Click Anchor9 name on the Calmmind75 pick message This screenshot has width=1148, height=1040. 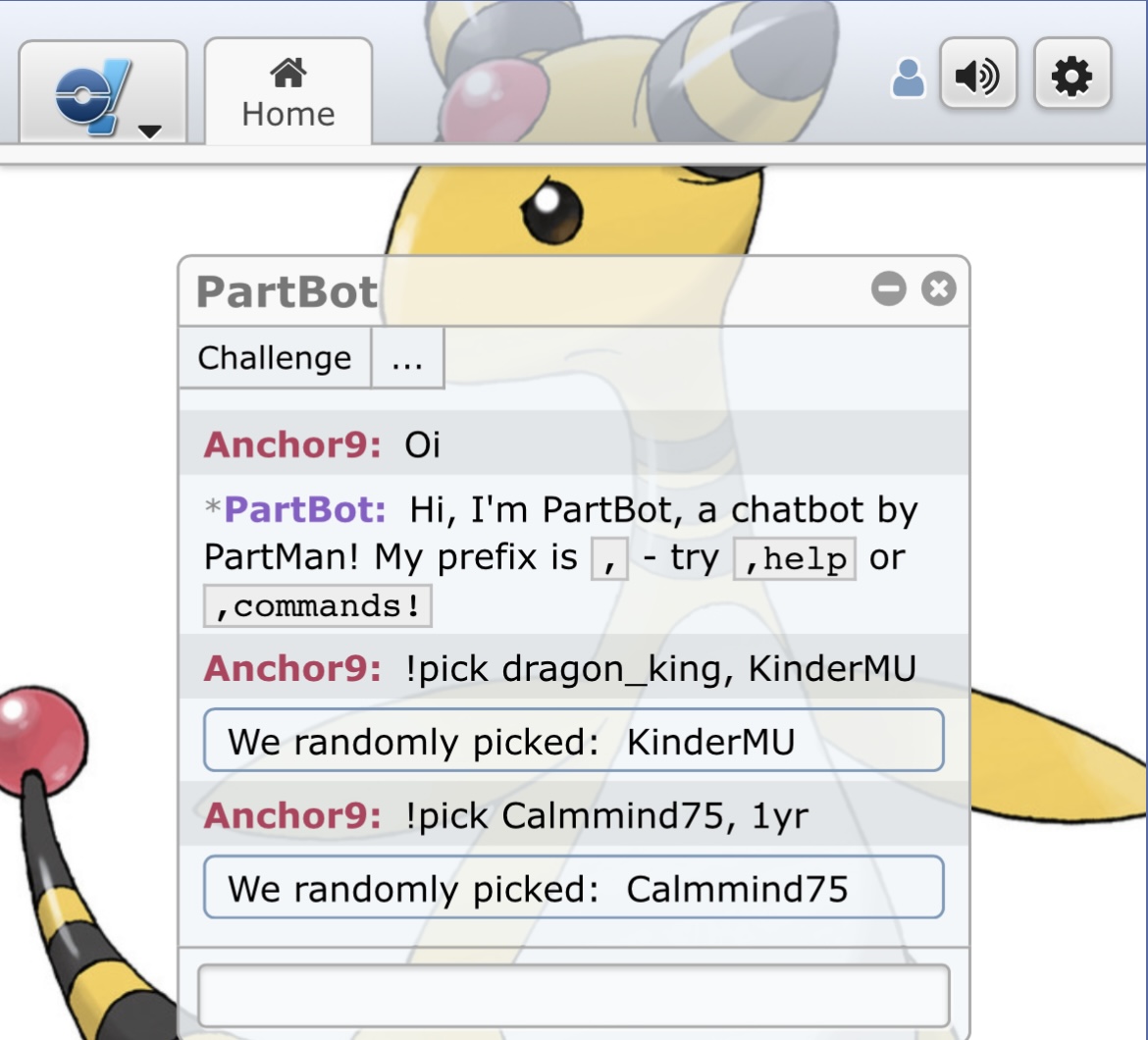point(291,815)
